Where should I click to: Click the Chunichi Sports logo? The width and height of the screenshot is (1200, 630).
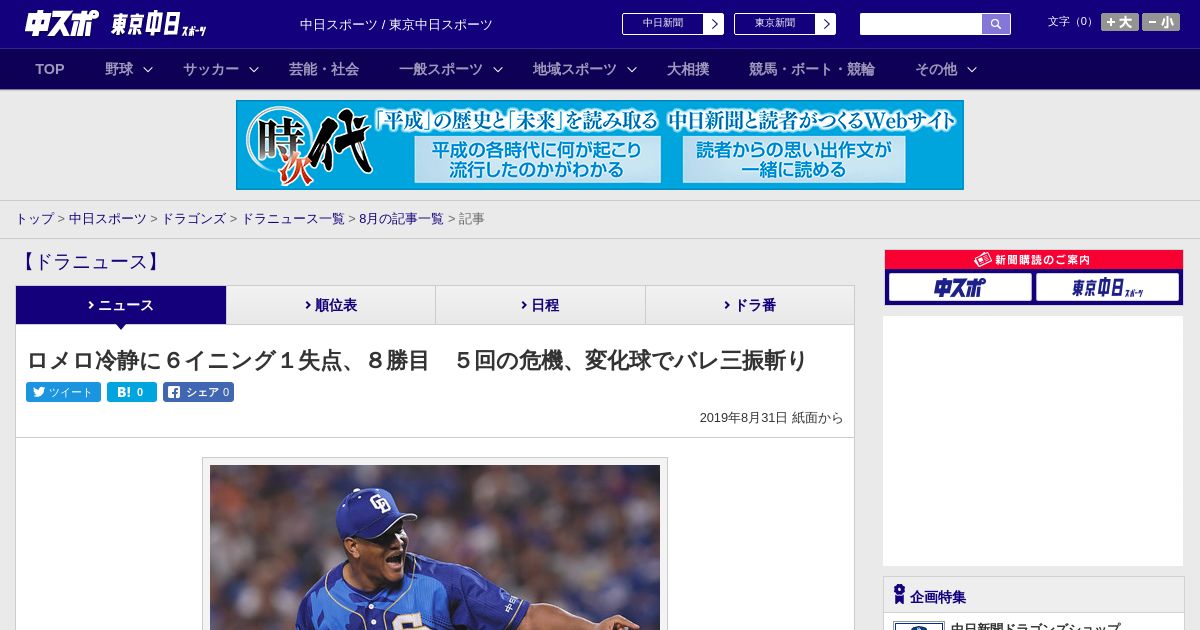coord(61,23)
